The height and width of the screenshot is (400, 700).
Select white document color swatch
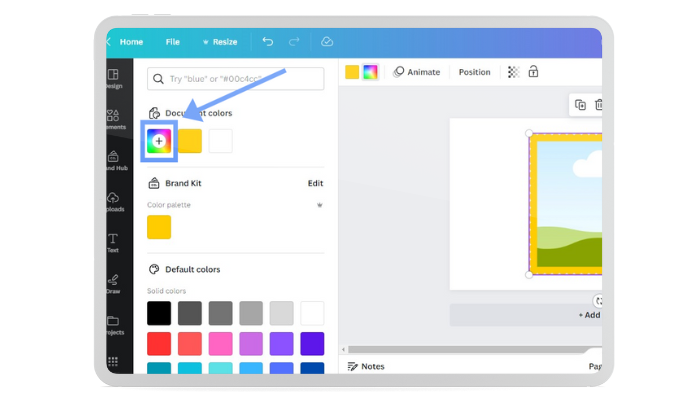(x=221, y=141)
